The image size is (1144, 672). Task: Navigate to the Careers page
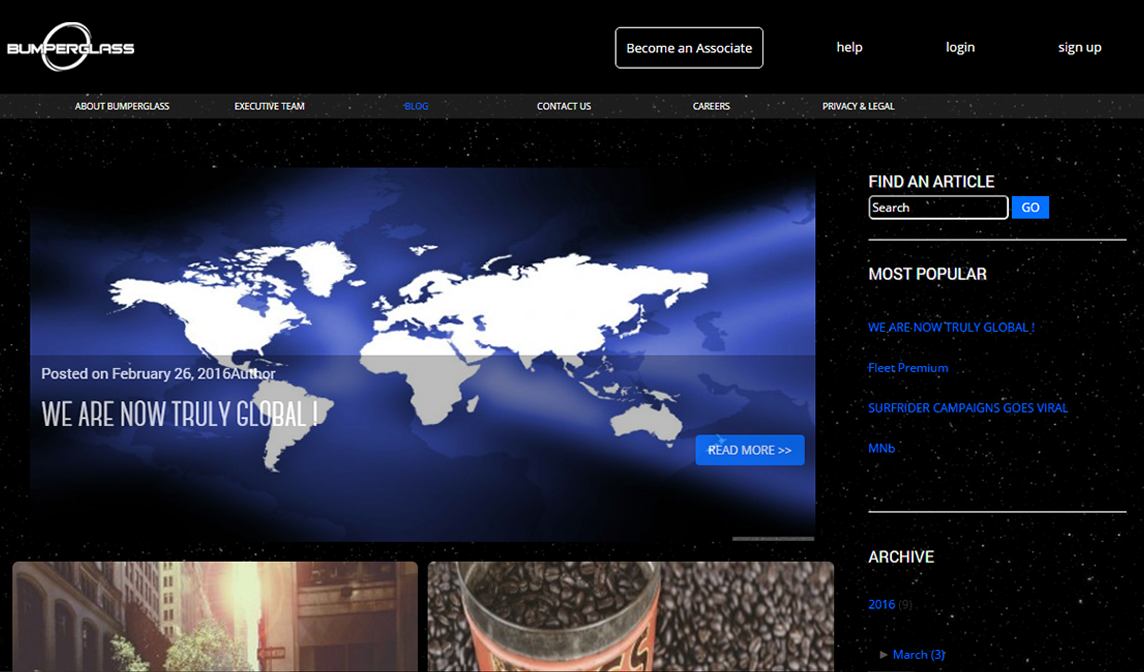(x=711, y=106)
